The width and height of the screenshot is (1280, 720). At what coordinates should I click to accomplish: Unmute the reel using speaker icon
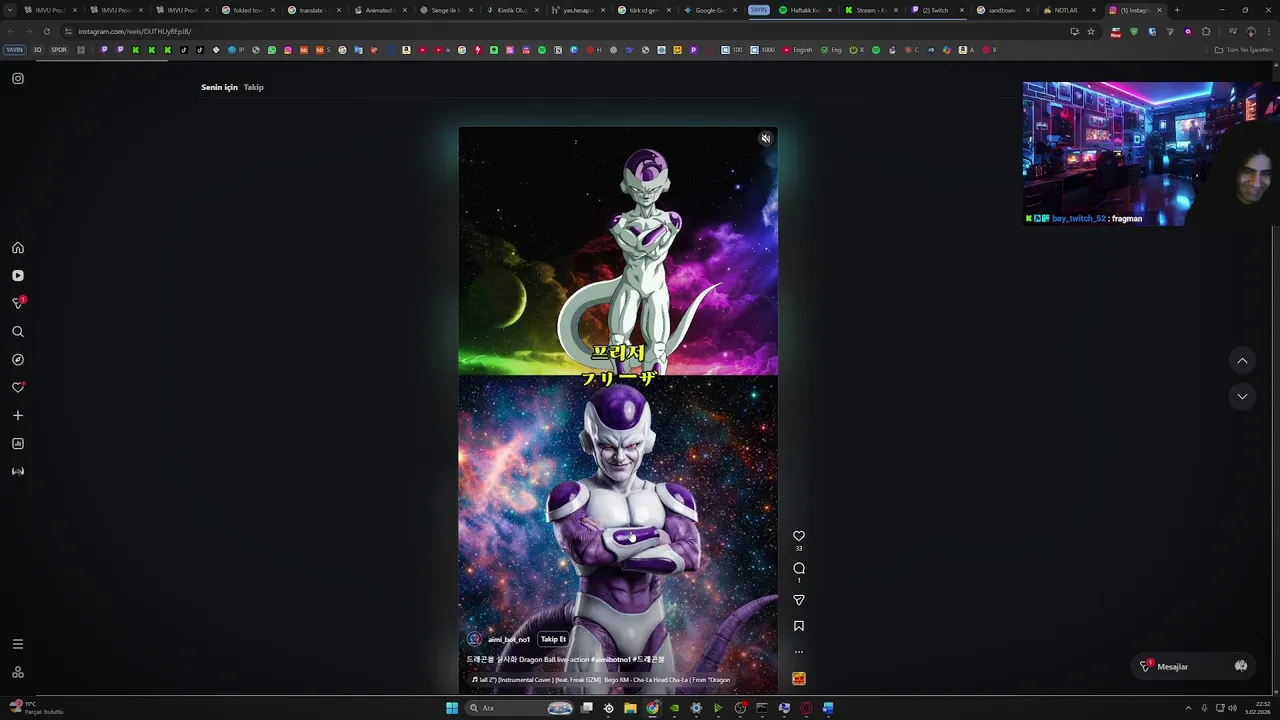tap(765, 139)
